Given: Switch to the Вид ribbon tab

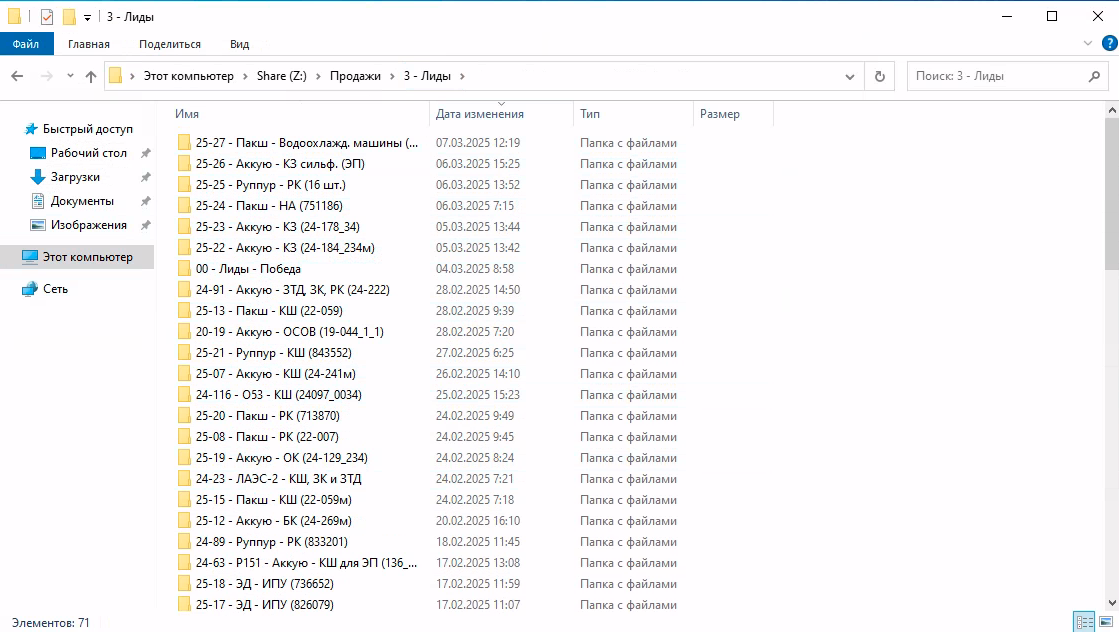Looking at the screenshot, I should [x=239, y=44].
